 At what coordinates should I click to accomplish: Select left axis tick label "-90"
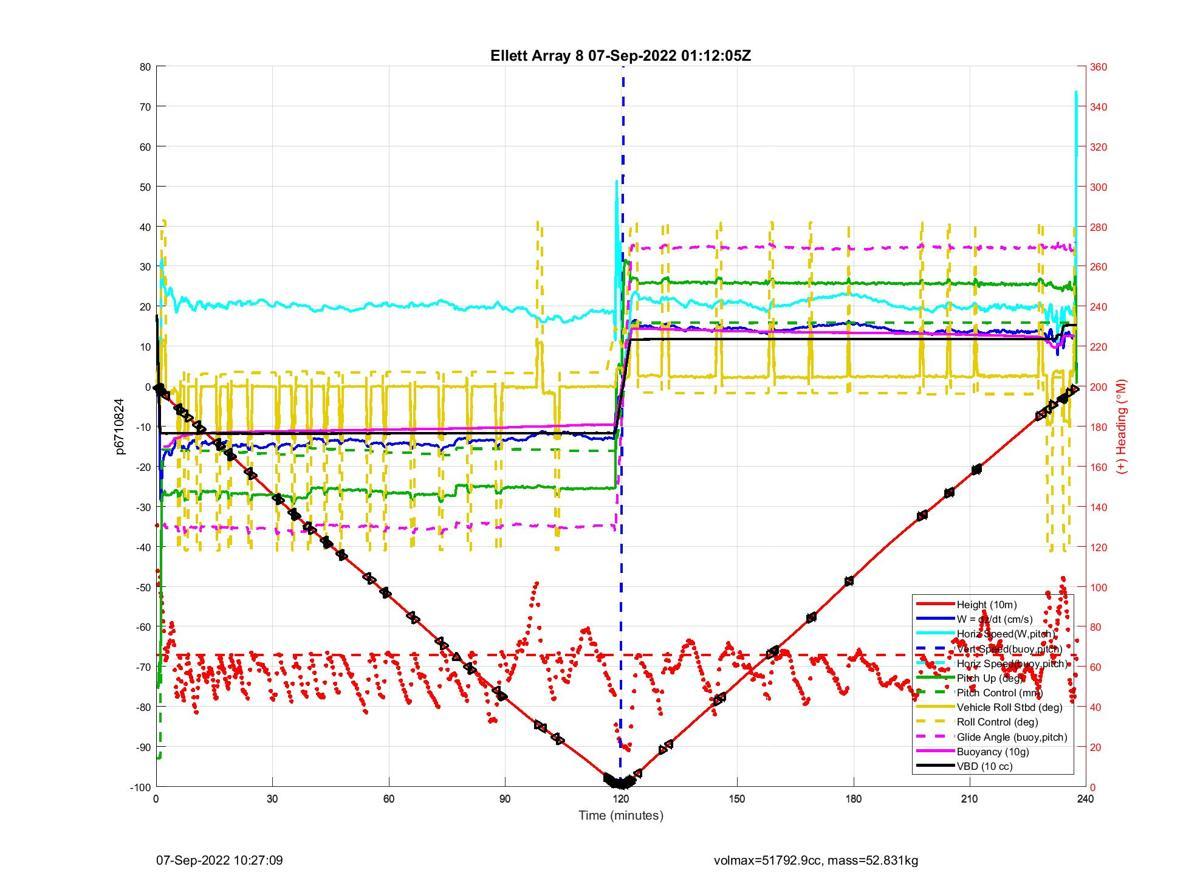click(143, 747)
